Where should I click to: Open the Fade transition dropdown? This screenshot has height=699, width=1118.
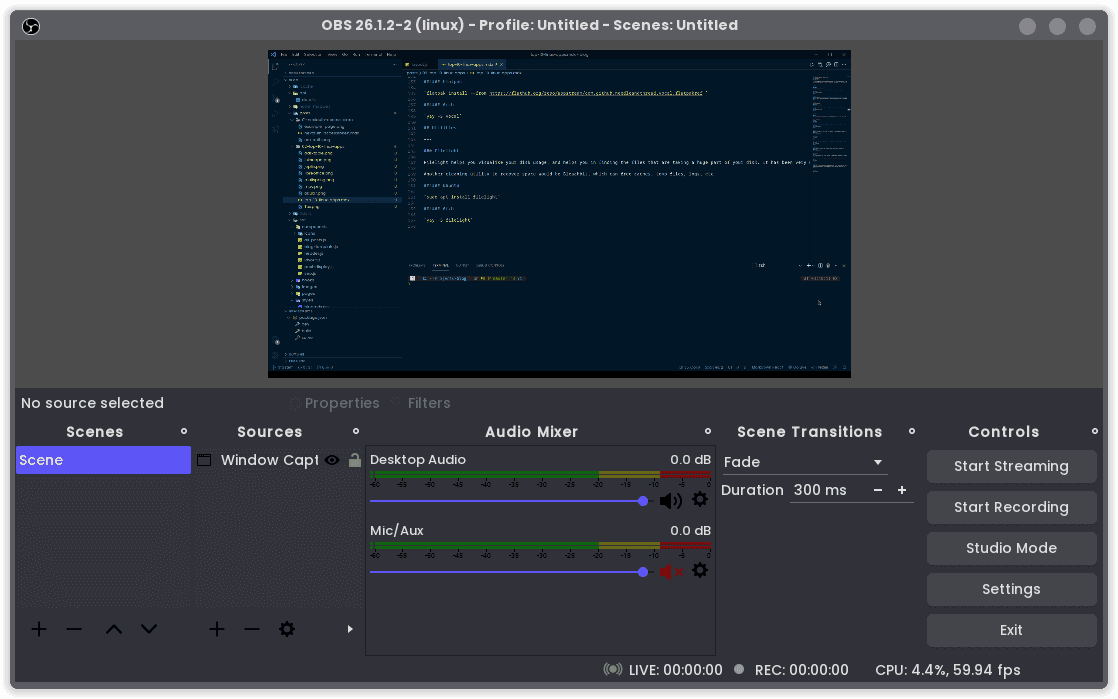(x=805, y=462)
